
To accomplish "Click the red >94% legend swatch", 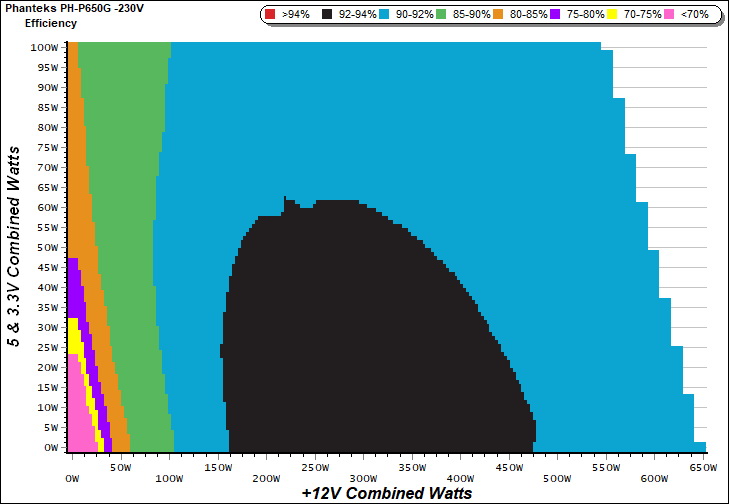I will coord(273,15).
